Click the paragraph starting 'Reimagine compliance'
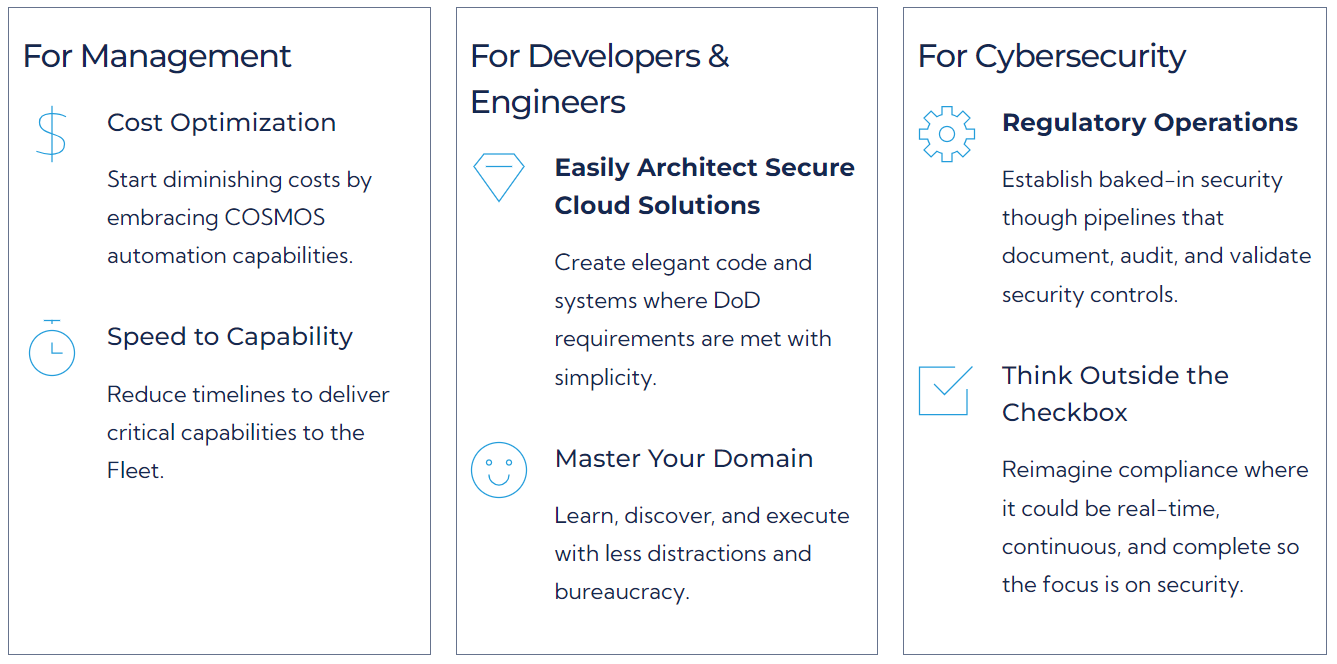Viewport: 1337px width, 664px height. click(x=1155, y=527)
